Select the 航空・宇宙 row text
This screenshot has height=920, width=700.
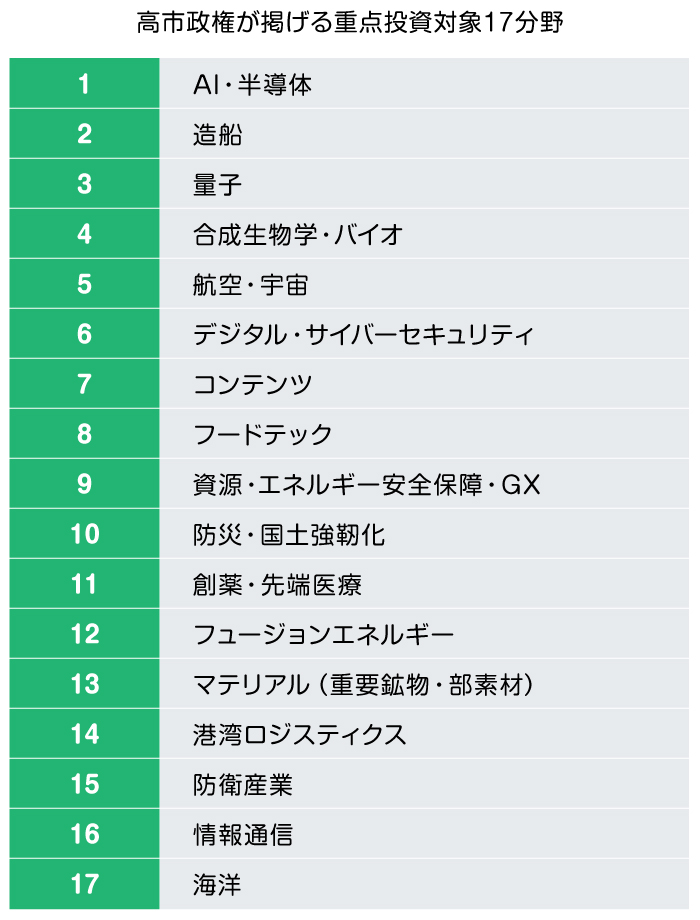[250, 285]
